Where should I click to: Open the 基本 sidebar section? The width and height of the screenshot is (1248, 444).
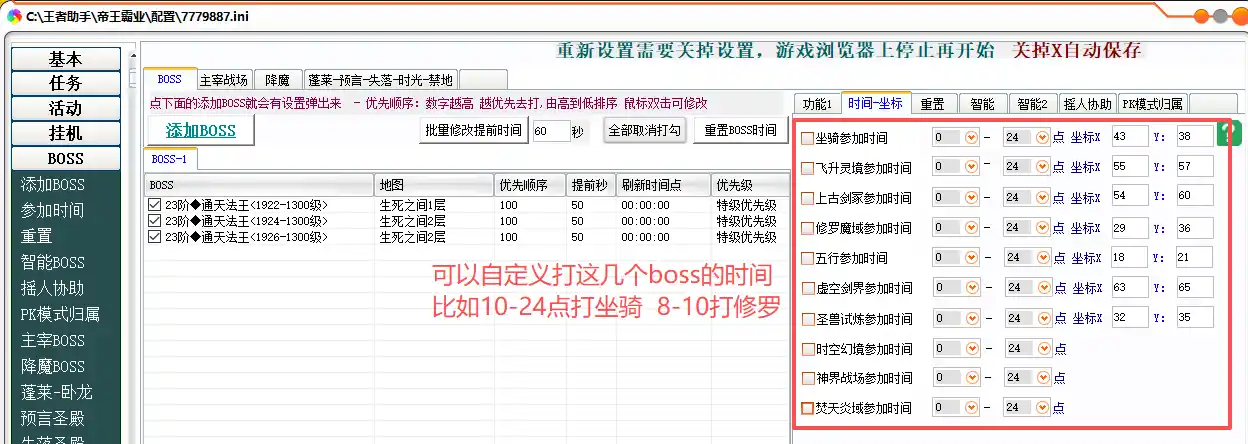pos(65,59)
